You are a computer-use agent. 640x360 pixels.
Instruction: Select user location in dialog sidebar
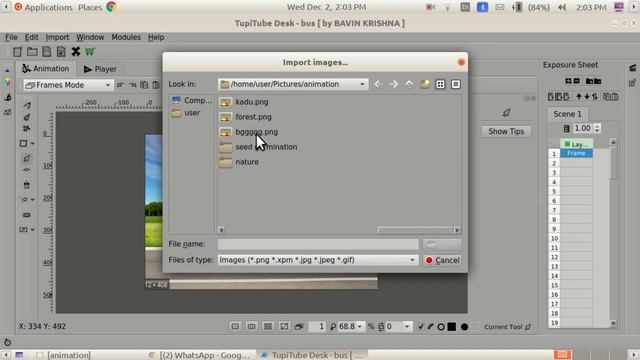click(186, 113)
